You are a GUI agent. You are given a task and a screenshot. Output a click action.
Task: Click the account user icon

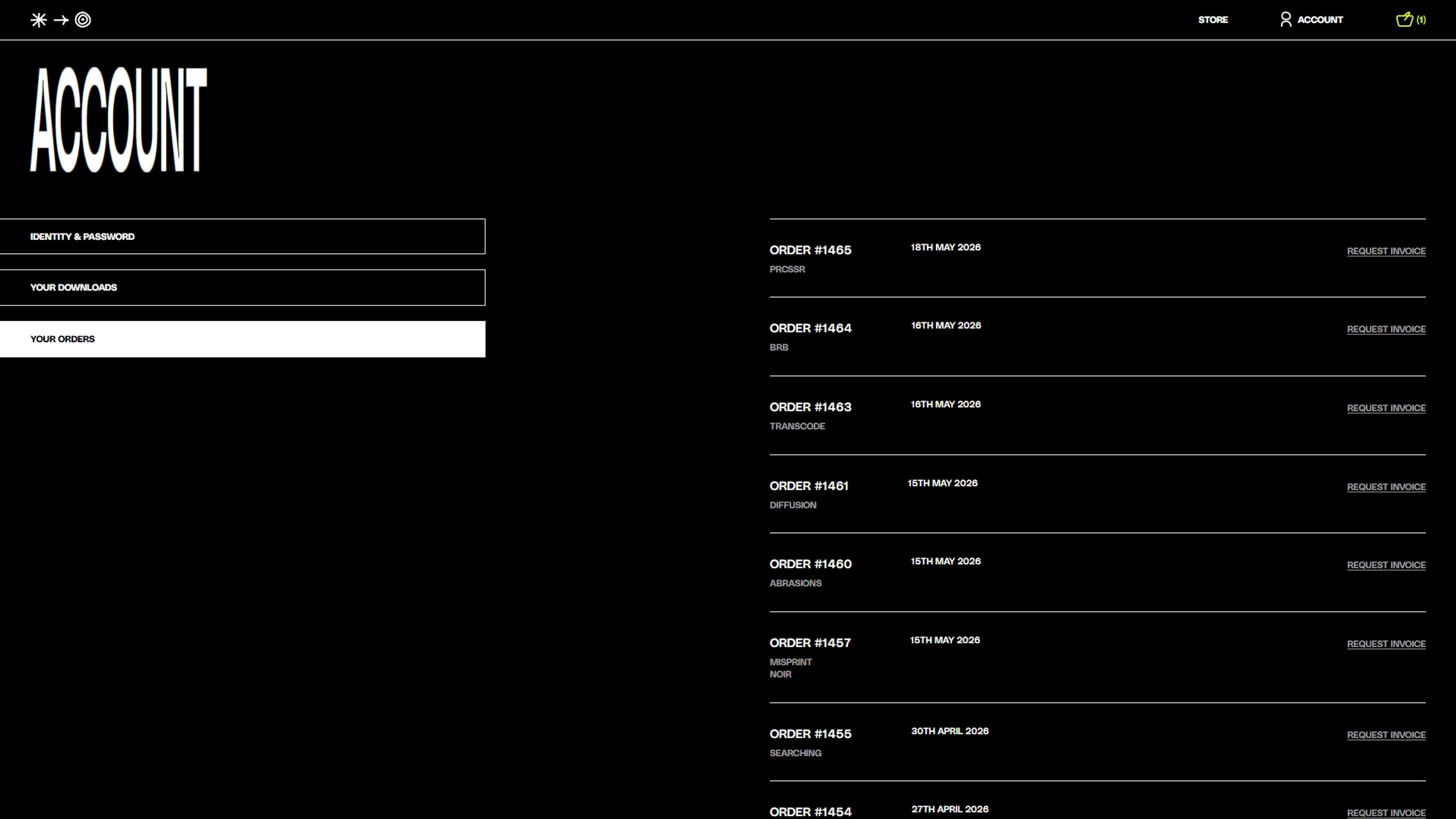(1286, 20)
